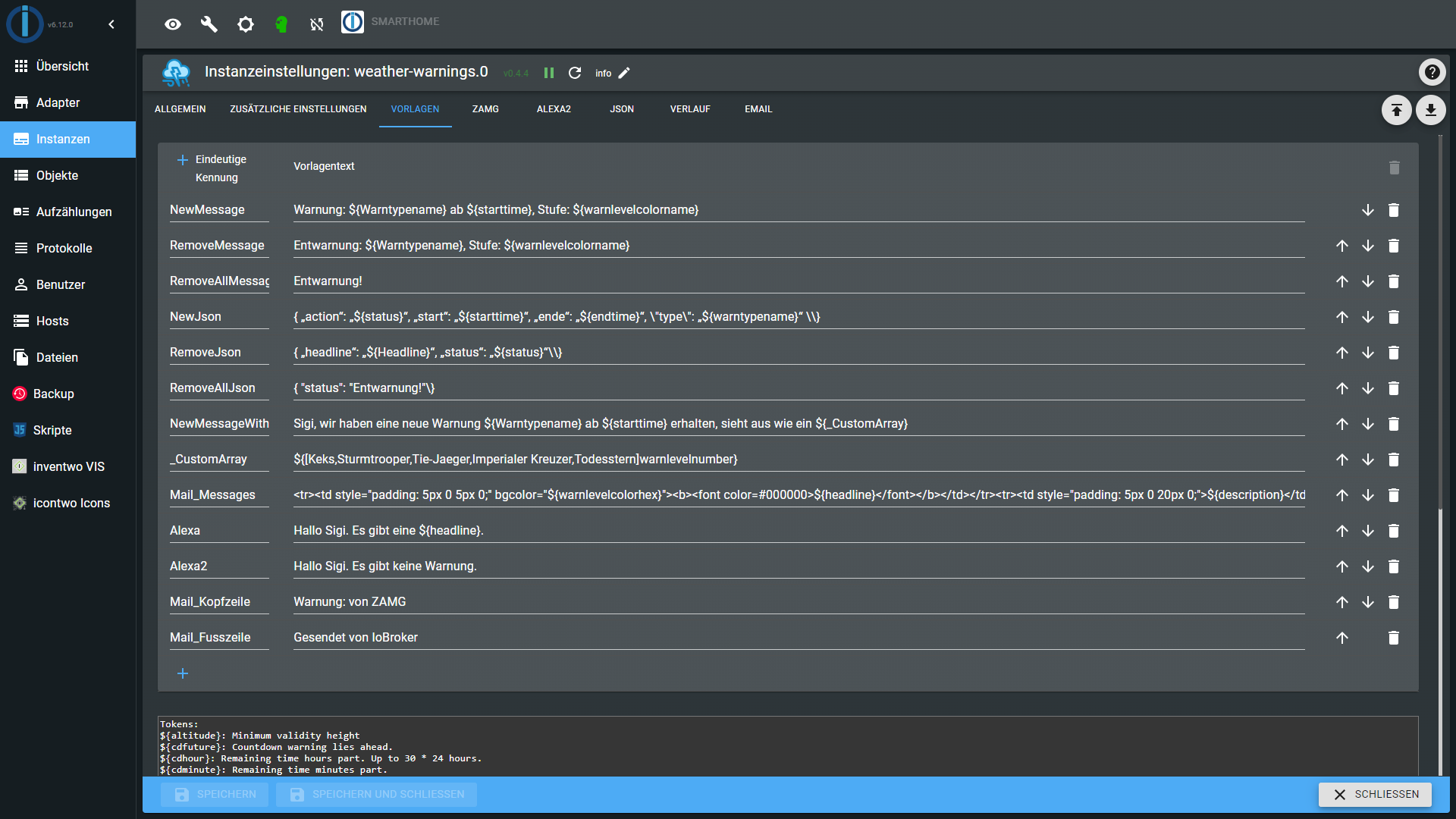The width and height of the screenshot is (1456, 819).
Task: Move the NewMessageWith row up
Action: 1342,424
